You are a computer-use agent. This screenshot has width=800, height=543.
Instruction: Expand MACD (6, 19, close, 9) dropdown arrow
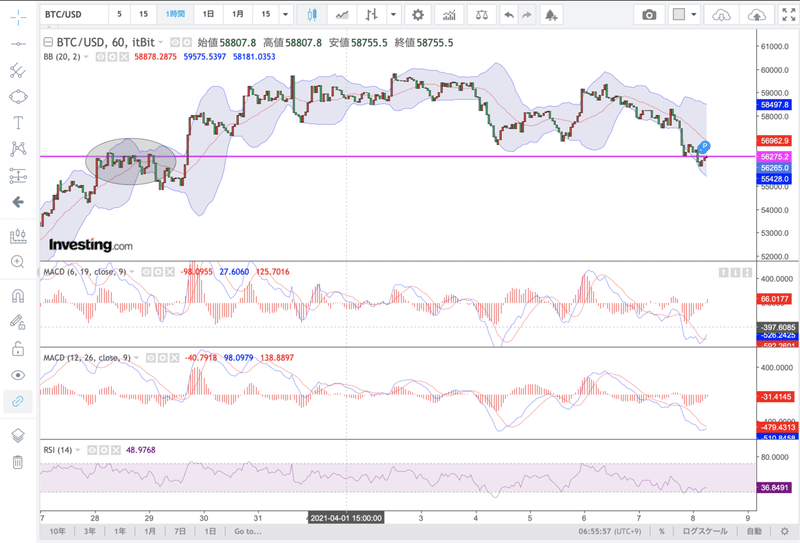132,272
